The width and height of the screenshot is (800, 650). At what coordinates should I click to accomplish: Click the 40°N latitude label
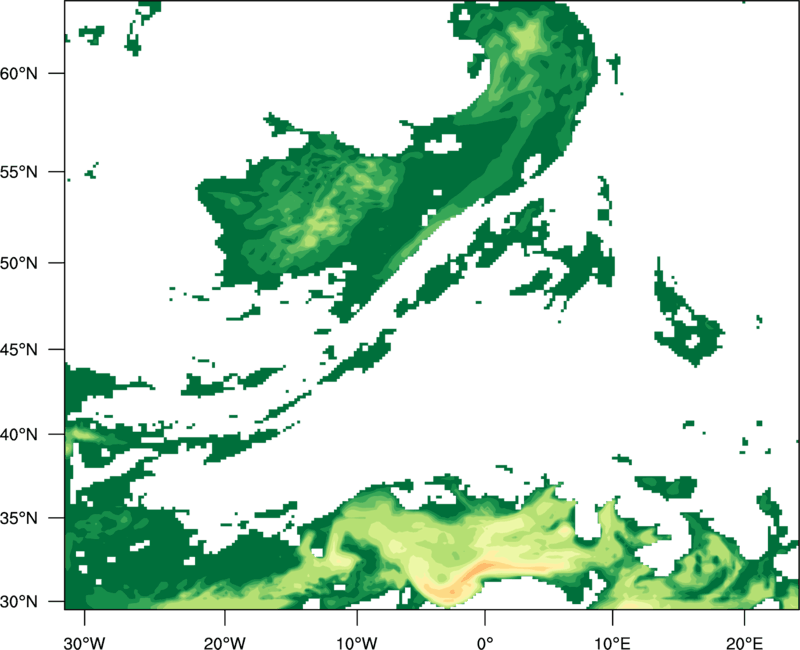(x=19, y=434)
